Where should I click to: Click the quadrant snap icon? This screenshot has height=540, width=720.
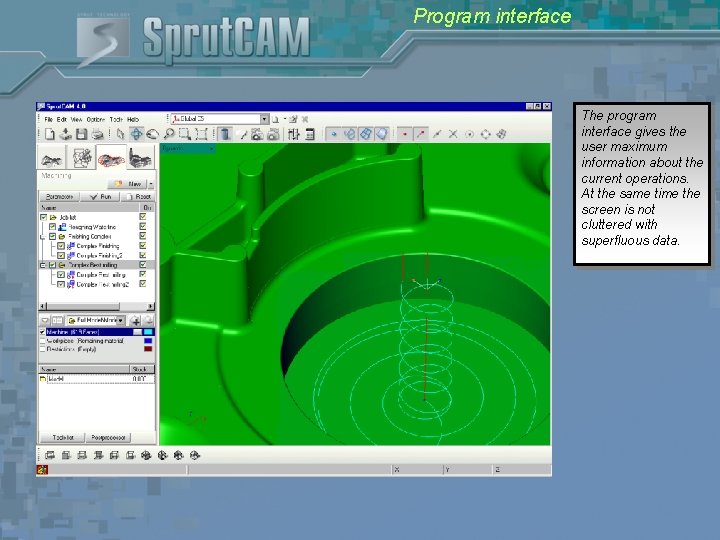(485, 134)
